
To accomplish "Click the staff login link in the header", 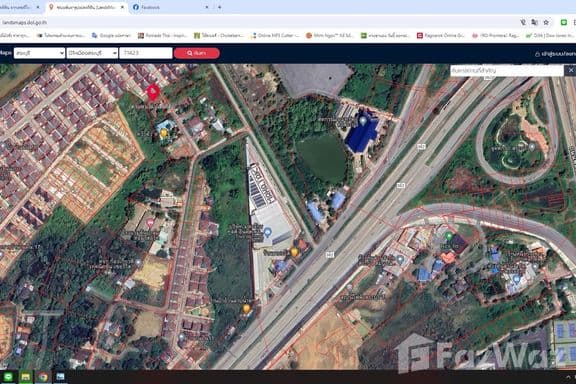I will click(555, 54).
